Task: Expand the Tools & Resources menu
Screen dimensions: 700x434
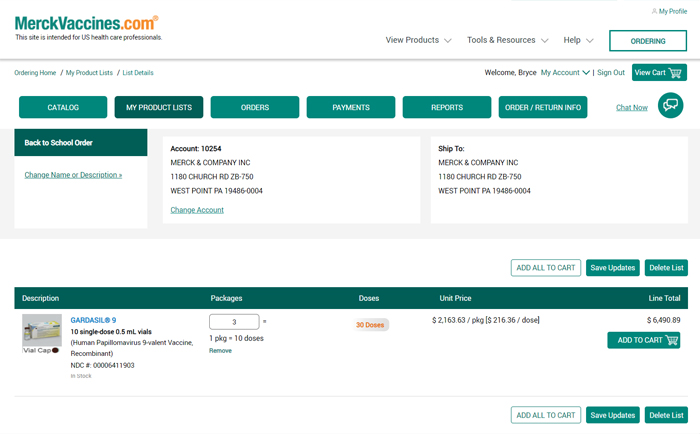Action: [x=508, y=40]
